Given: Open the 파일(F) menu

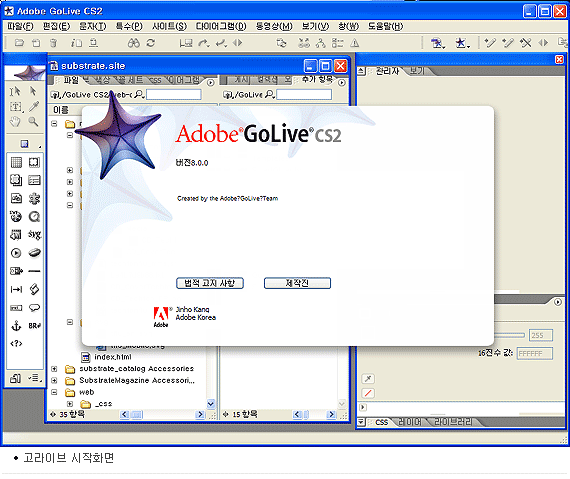Looking at the screenshot, I should click(20, 26).
